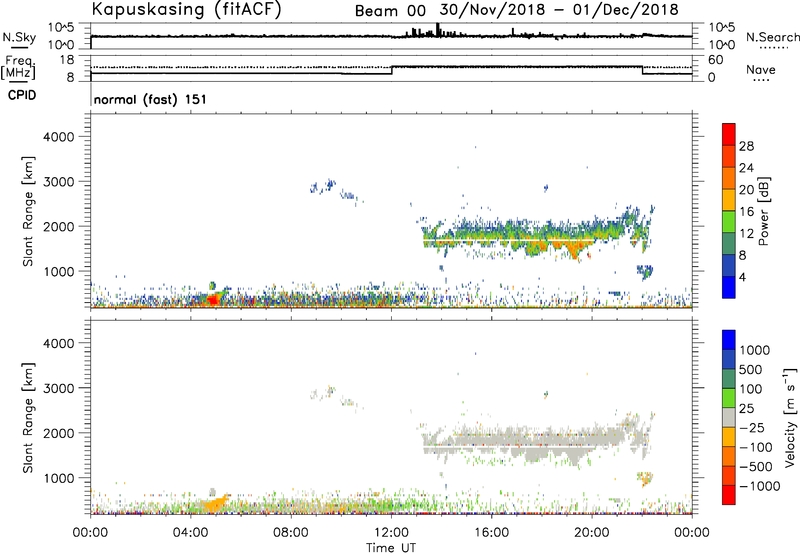The width and height of the screenshot is (800, 554).
Task: Click the "20:00" time tick label
Action: pyautogui.click(x=592, y=533)
